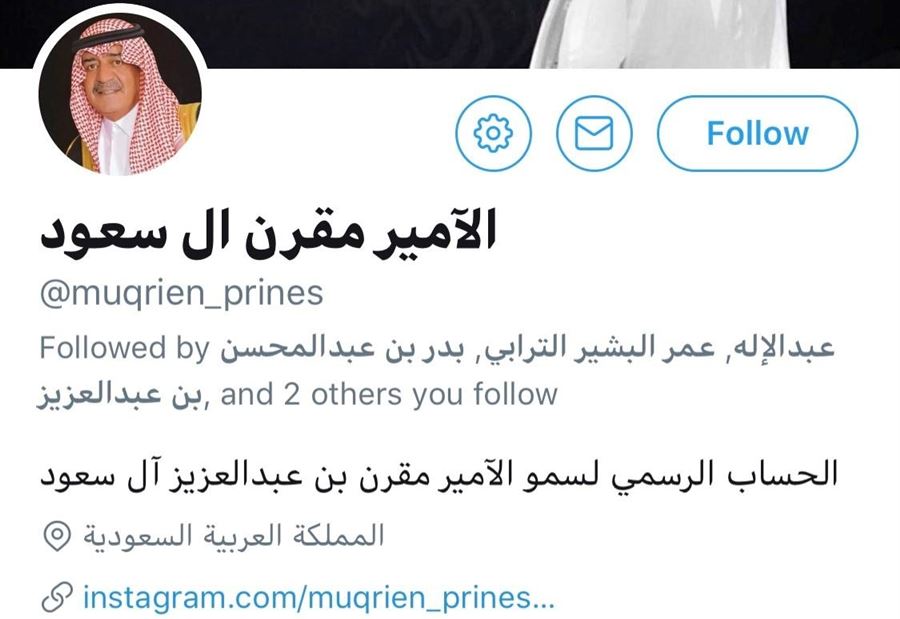
Task: Tap the chain link icon beside instagram URL
Action: 57,597
